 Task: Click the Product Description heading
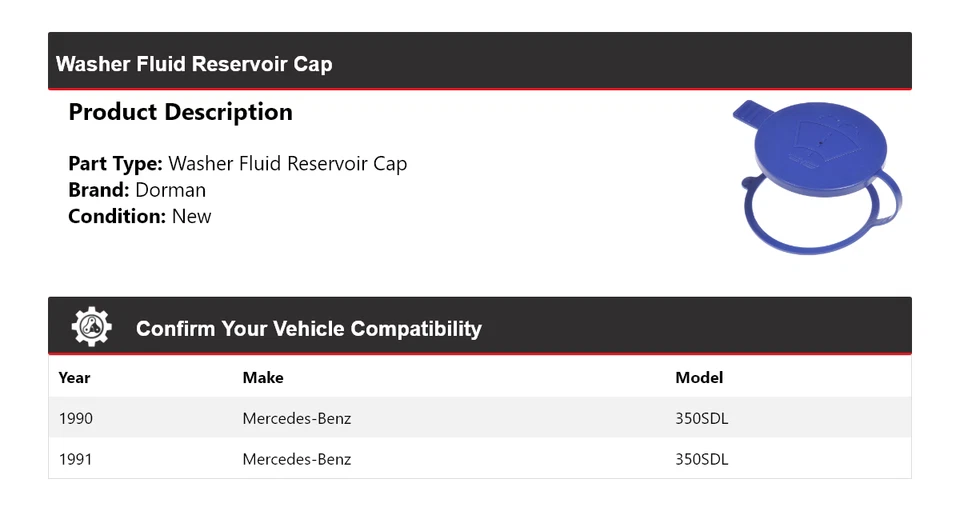180,112
